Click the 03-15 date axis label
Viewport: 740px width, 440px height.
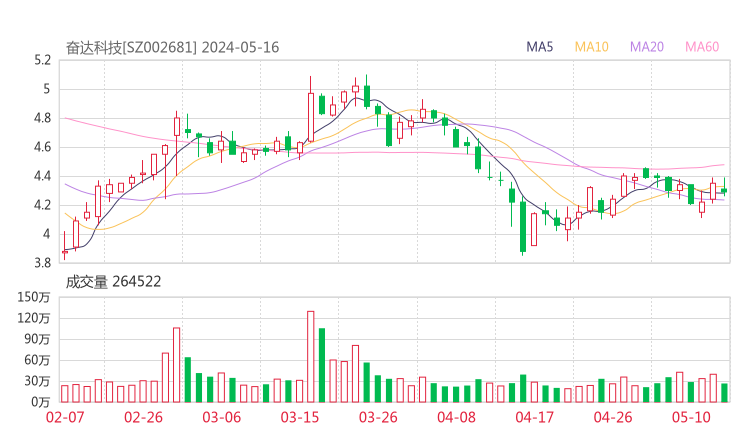pyautogui.click(x=300, y=417)
